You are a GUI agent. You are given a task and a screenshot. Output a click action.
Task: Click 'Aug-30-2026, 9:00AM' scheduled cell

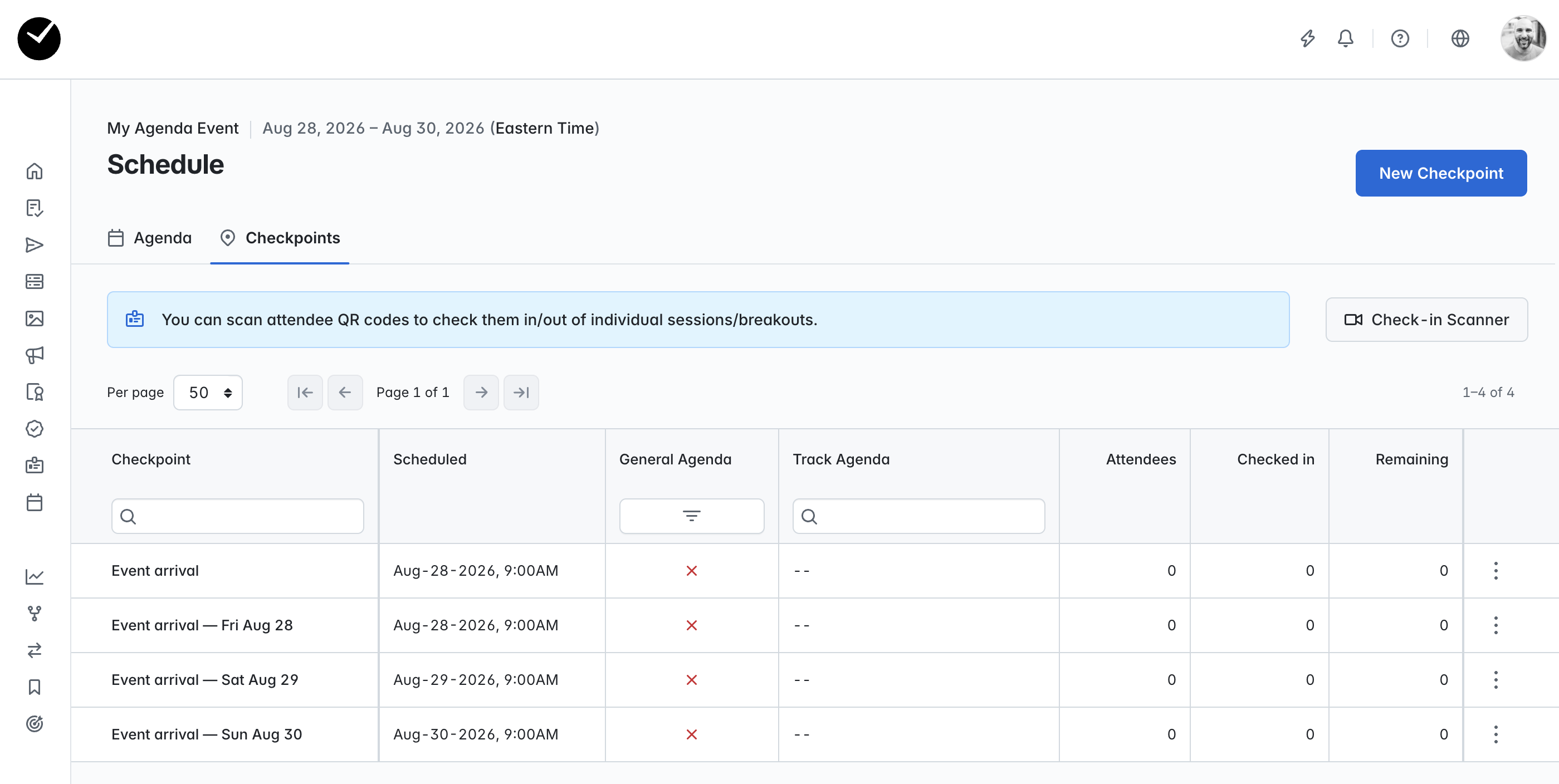click(x=476, y=734)
